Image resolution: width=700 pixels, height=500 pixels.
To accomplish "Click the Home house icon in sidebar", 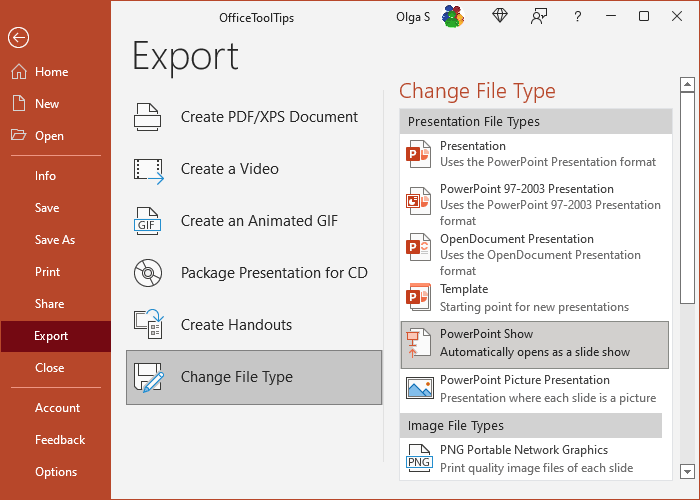I will coord(19,71).
